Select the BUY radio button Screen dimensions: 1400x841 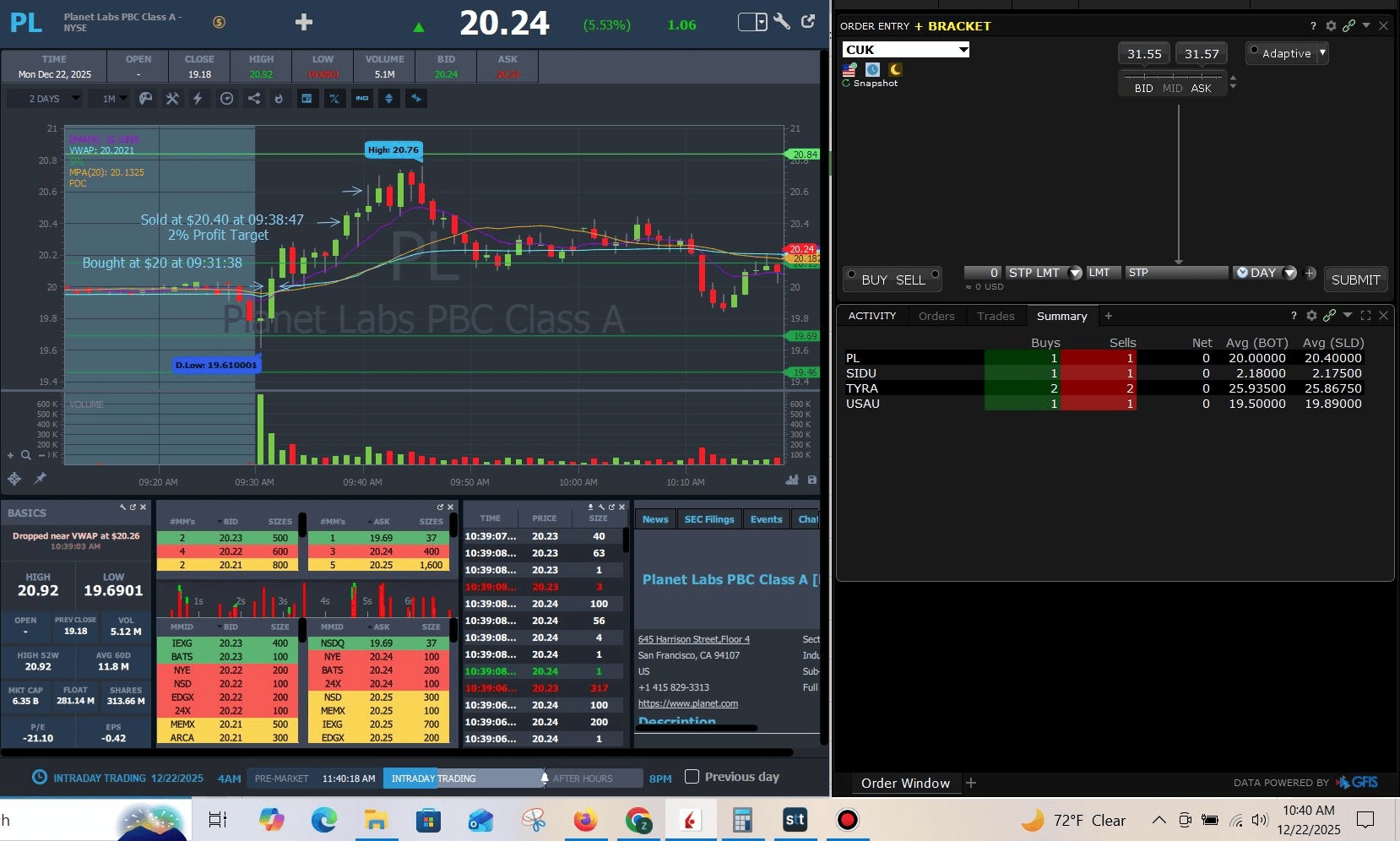(852, 275)
